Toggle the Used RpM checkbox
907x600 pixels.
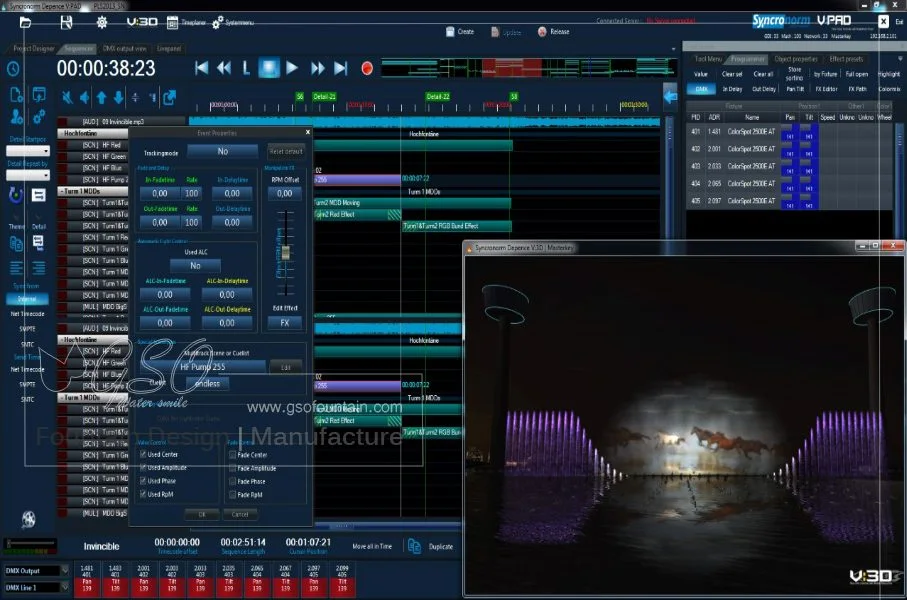pos(143,494)
